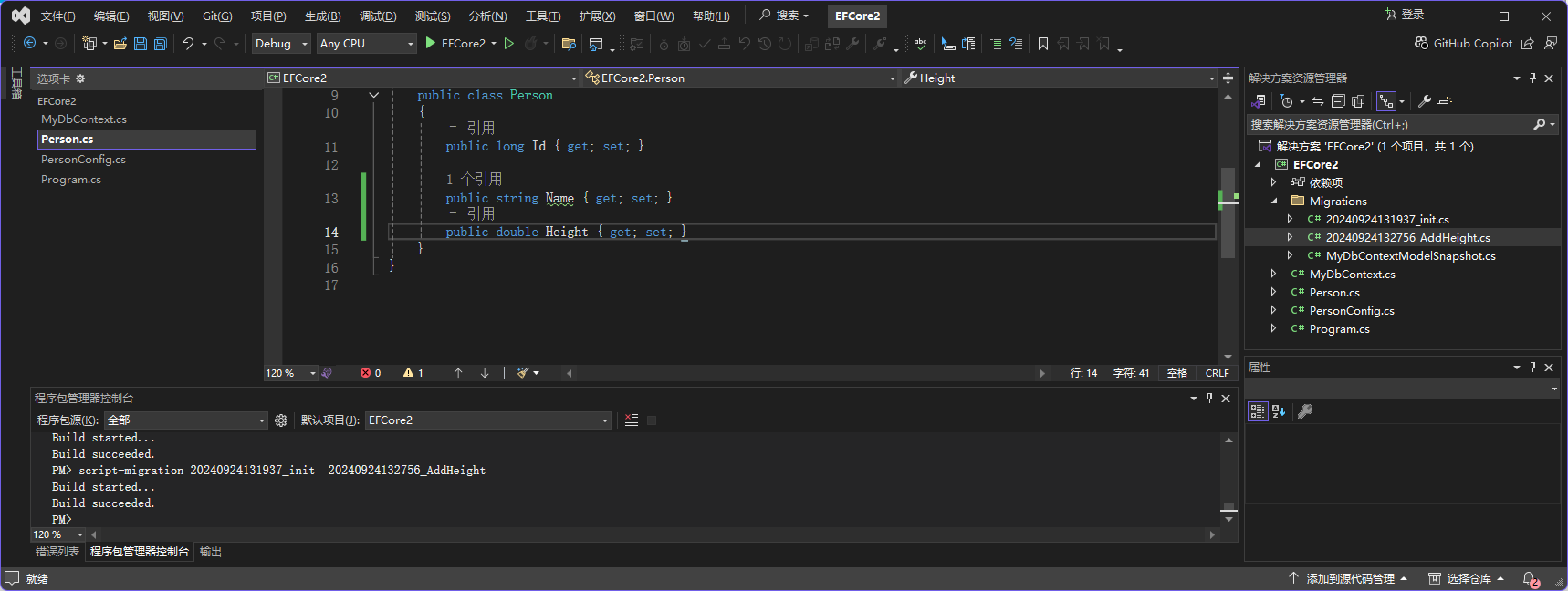Click the error count indicator showing 0
Viewport: 1568px width, 591px height.
coord(371,373)
